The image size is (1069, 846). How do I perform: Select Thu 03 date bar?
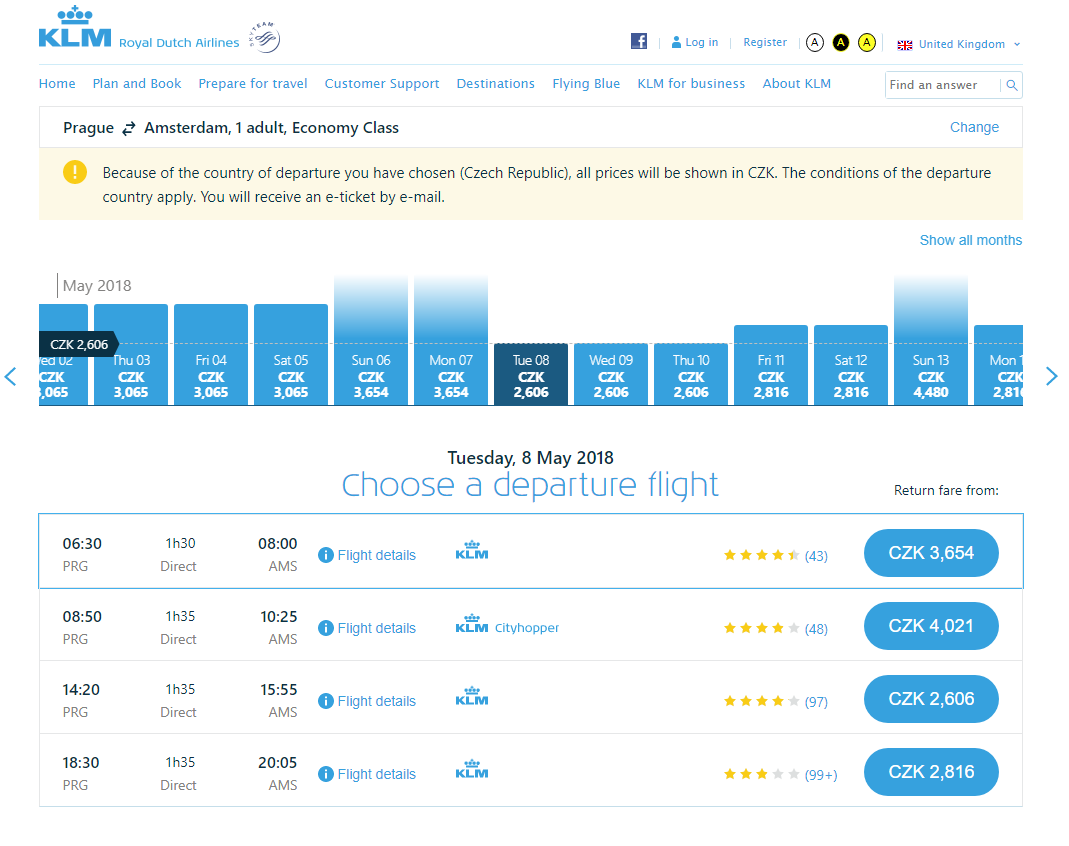click(131, 354)
